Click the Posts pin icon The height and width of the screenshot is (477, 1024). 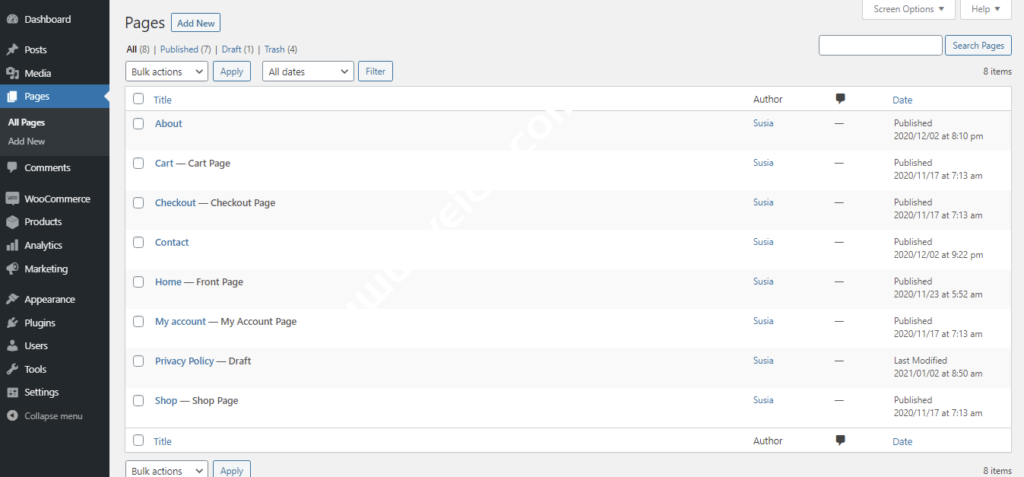tap(12, 50)
